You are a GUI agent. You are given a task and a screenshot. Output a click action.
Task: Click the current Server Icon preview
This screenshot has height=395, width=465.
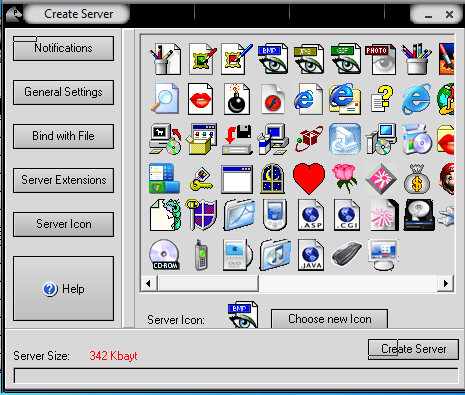point(243,314)
